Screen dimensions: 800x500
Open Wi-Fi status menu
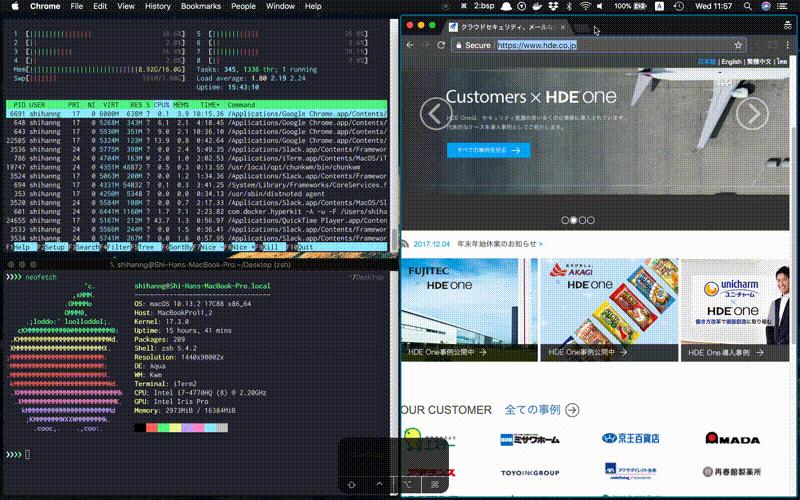[585, 6]
